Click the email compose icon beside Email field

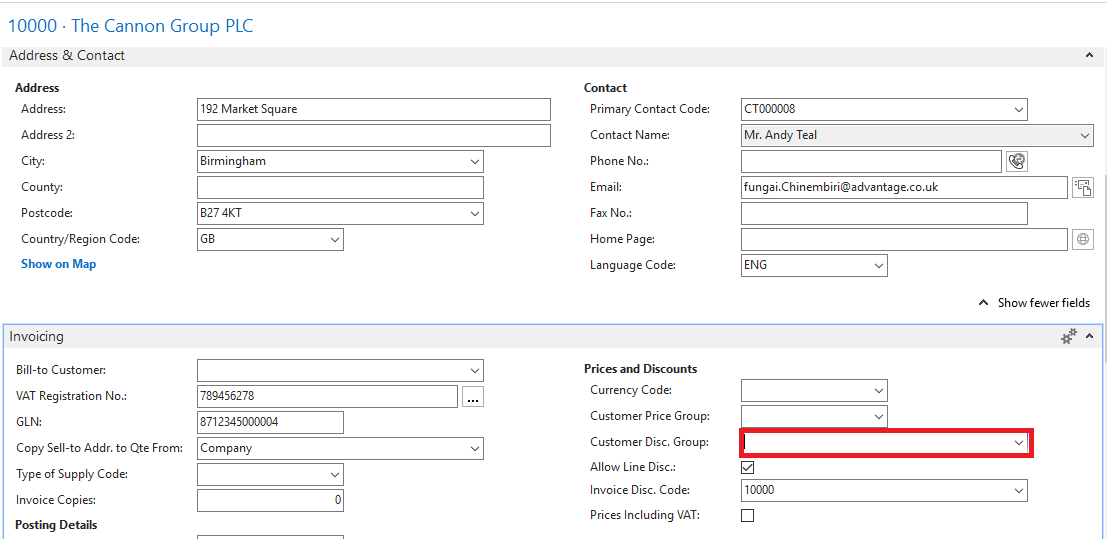click(x=1082, y=187)
